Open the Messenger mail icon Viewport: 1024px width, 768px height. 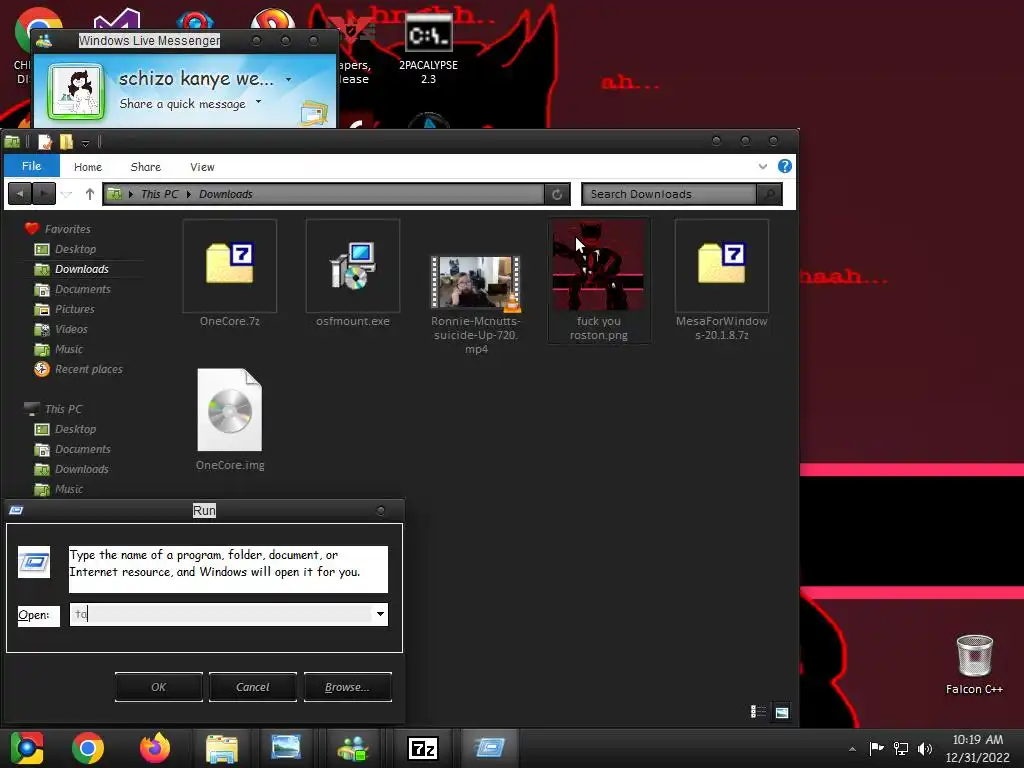tap(314, 113)
